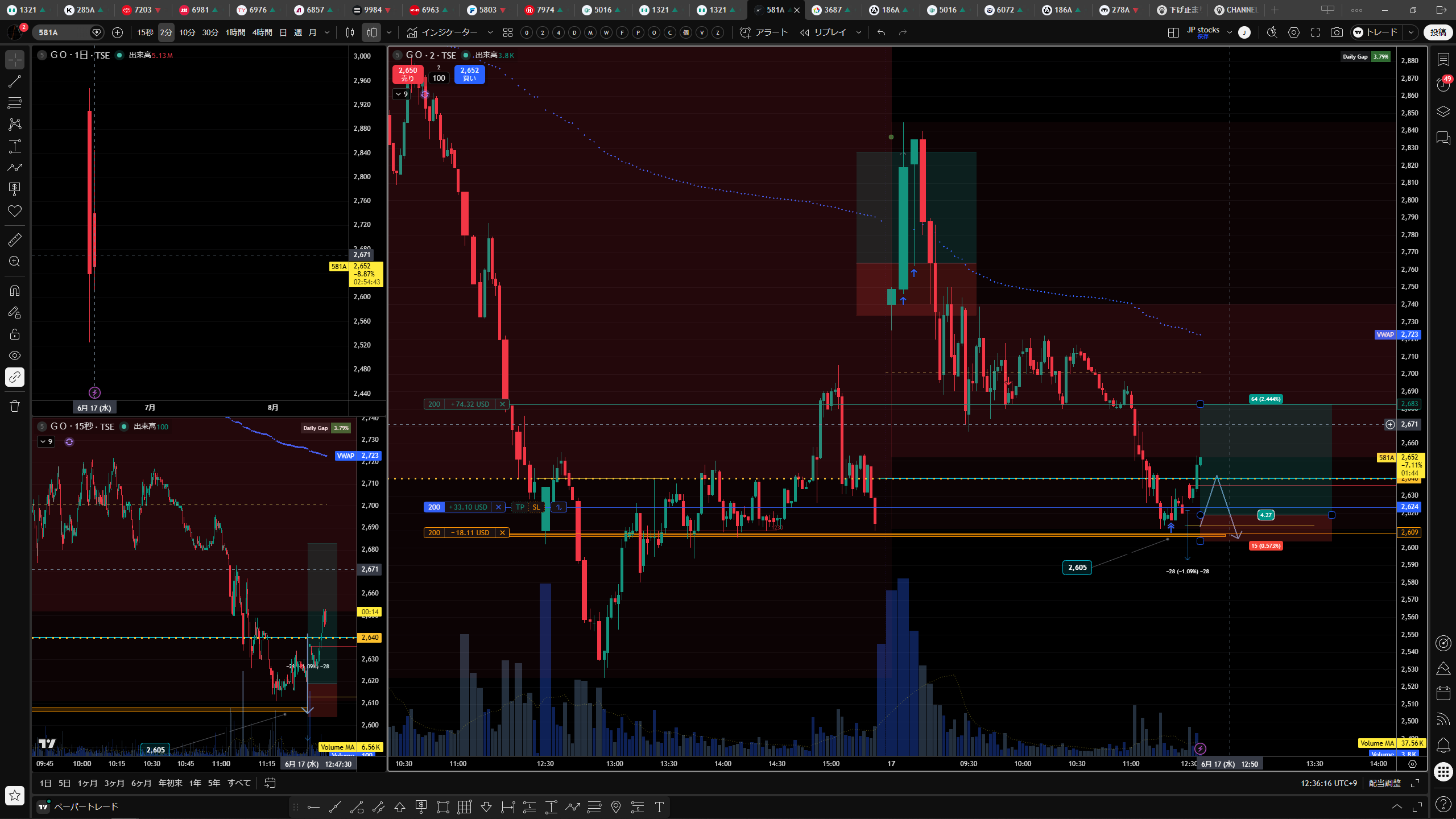
Task: Toggle lock all drawings
Action: [x=15, y=334]
